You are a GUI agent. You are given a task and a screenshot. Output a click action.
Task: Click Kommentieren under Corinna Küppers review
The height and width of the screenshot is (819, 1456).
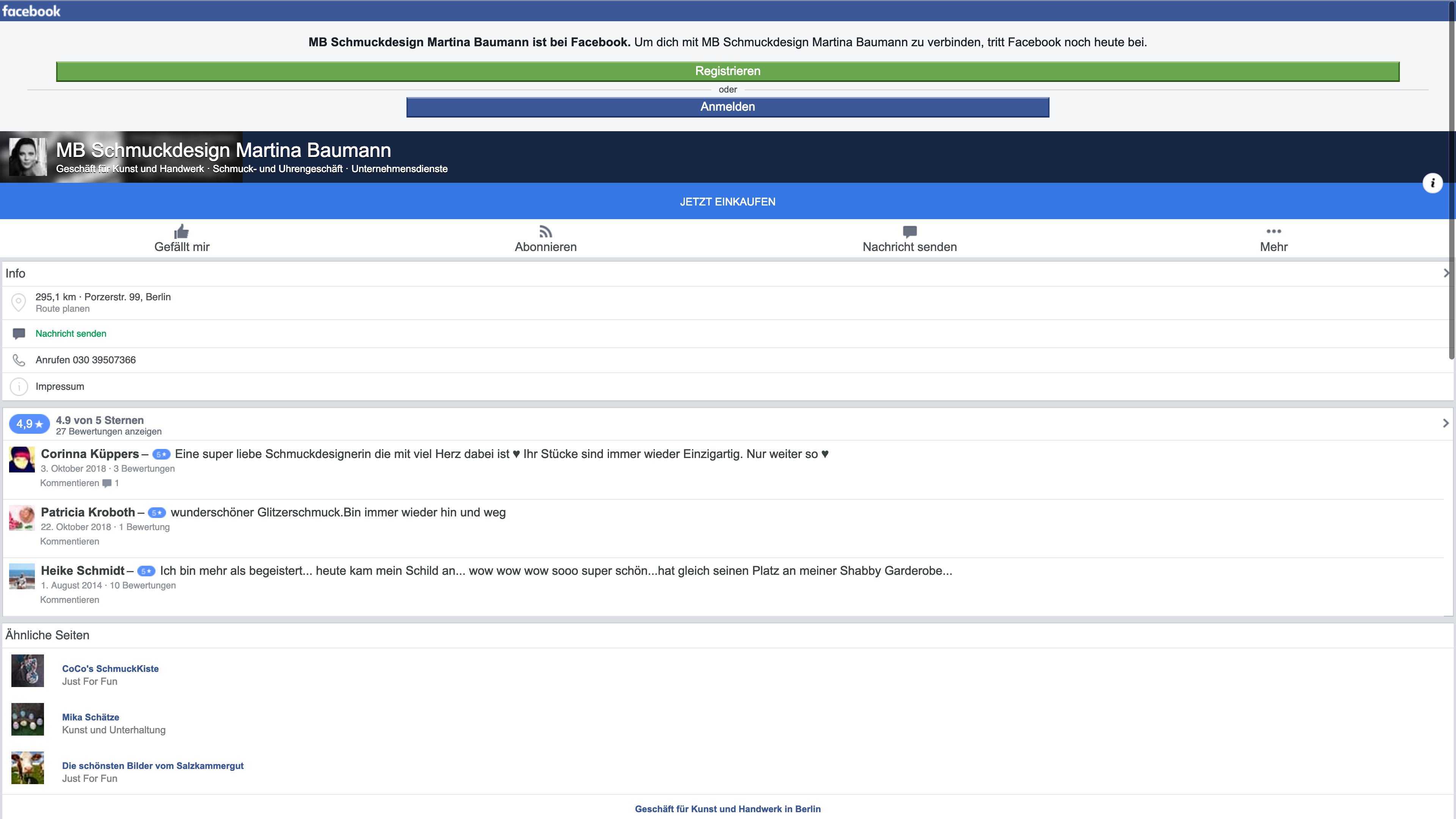69,483
